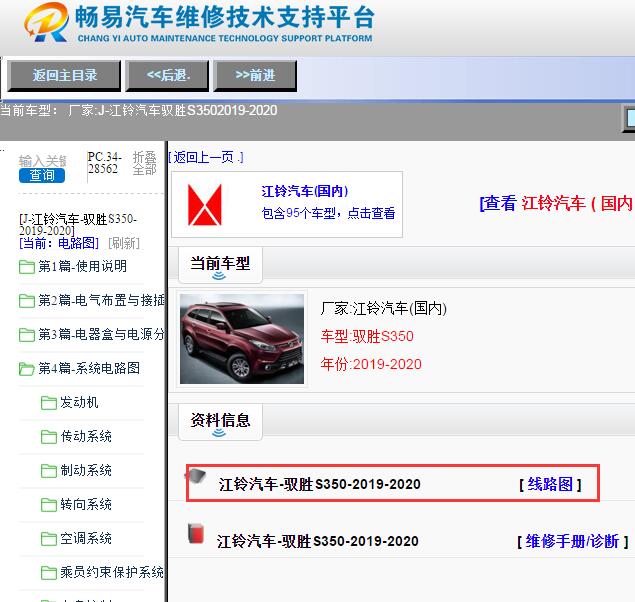Click the Chang Yi platform R logo
Viewport: 635px width, 602px height.
tap(46, 22)
